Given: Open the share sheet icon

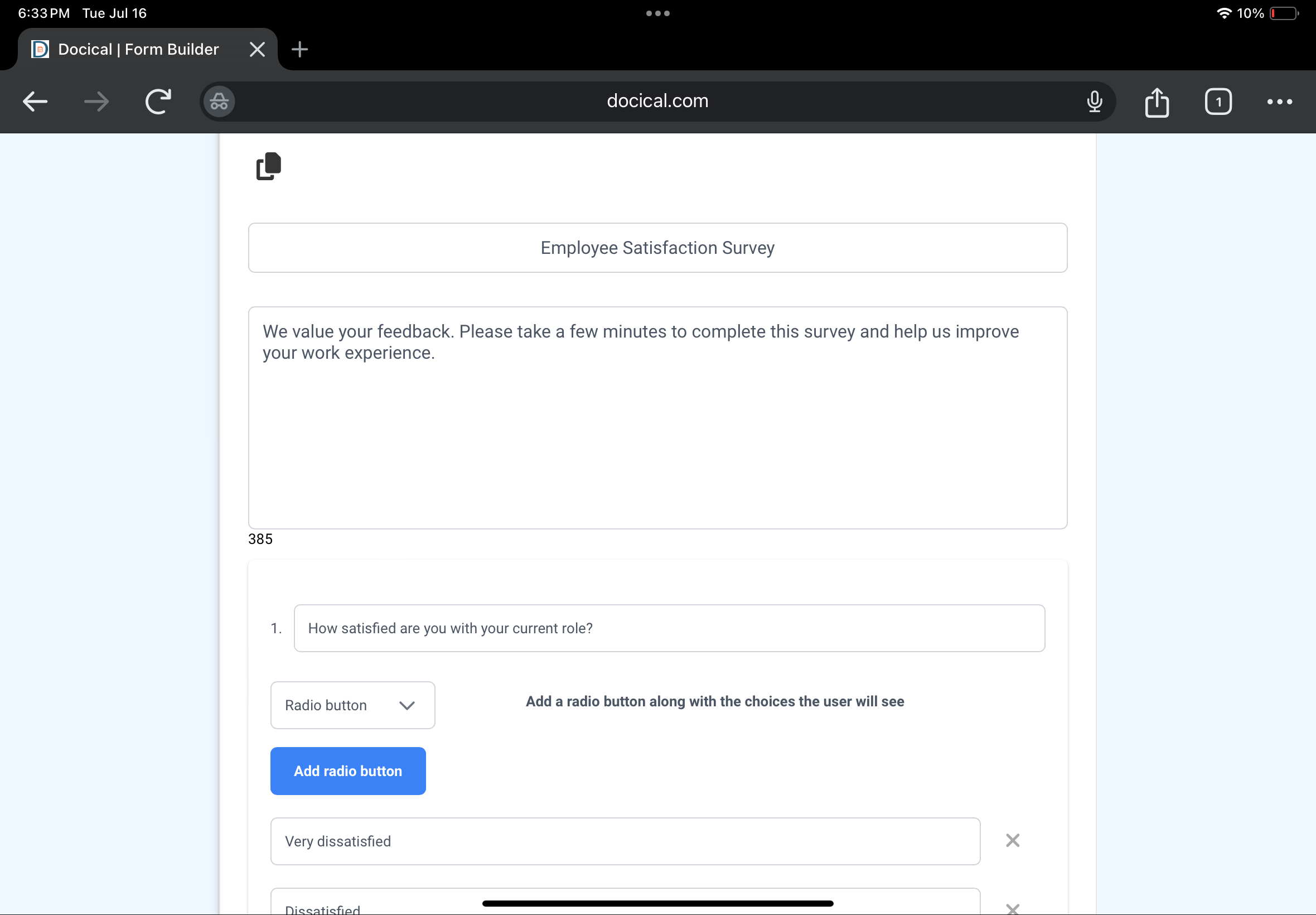Looking at the screenshot, I should (1156, 102).
